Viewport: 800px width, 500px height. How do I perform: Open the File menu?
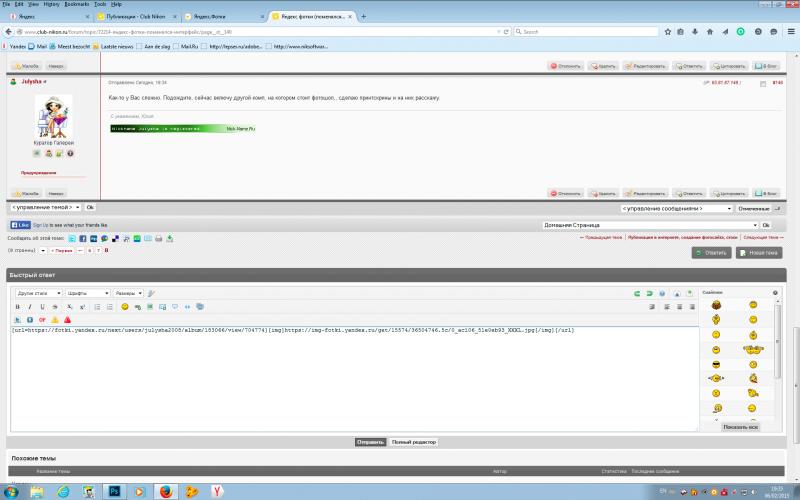coord(6,4)
